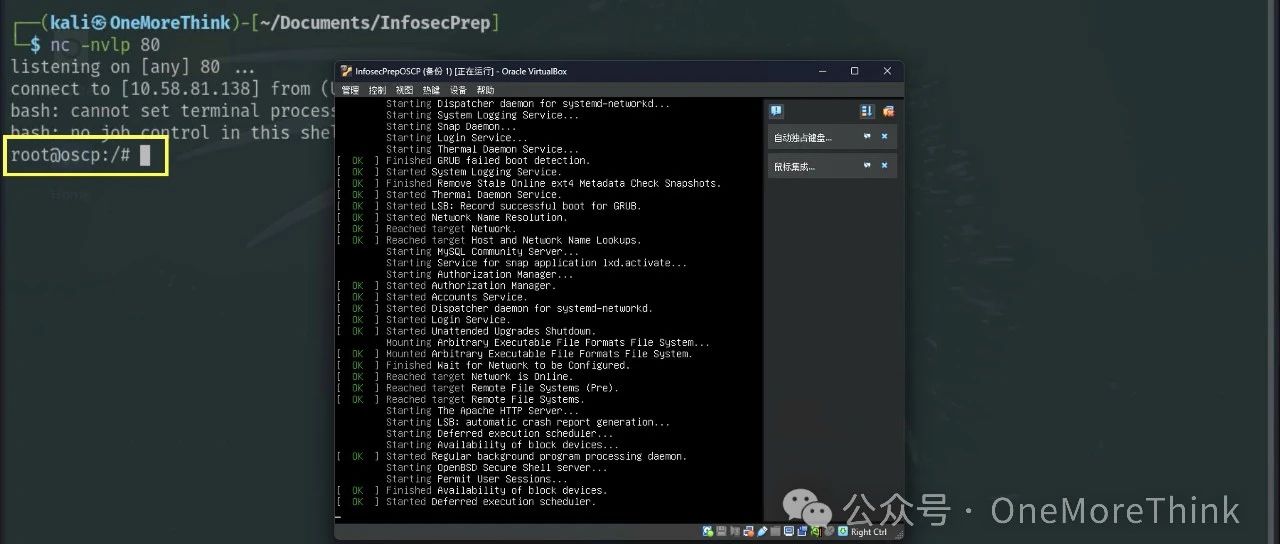Click the display status icon

coord(789,532)
